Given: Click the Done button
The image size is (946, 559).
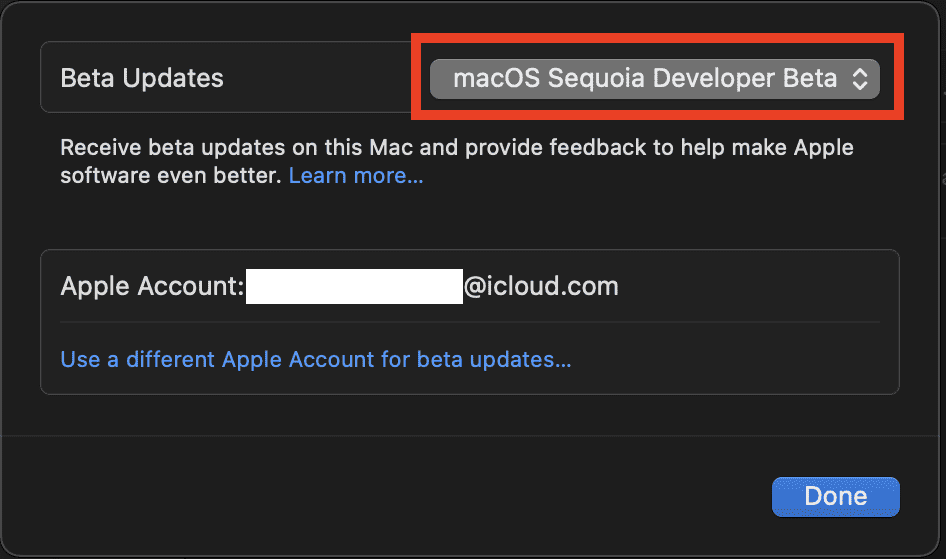Looking at the screenshot, I should click(835, 497).
